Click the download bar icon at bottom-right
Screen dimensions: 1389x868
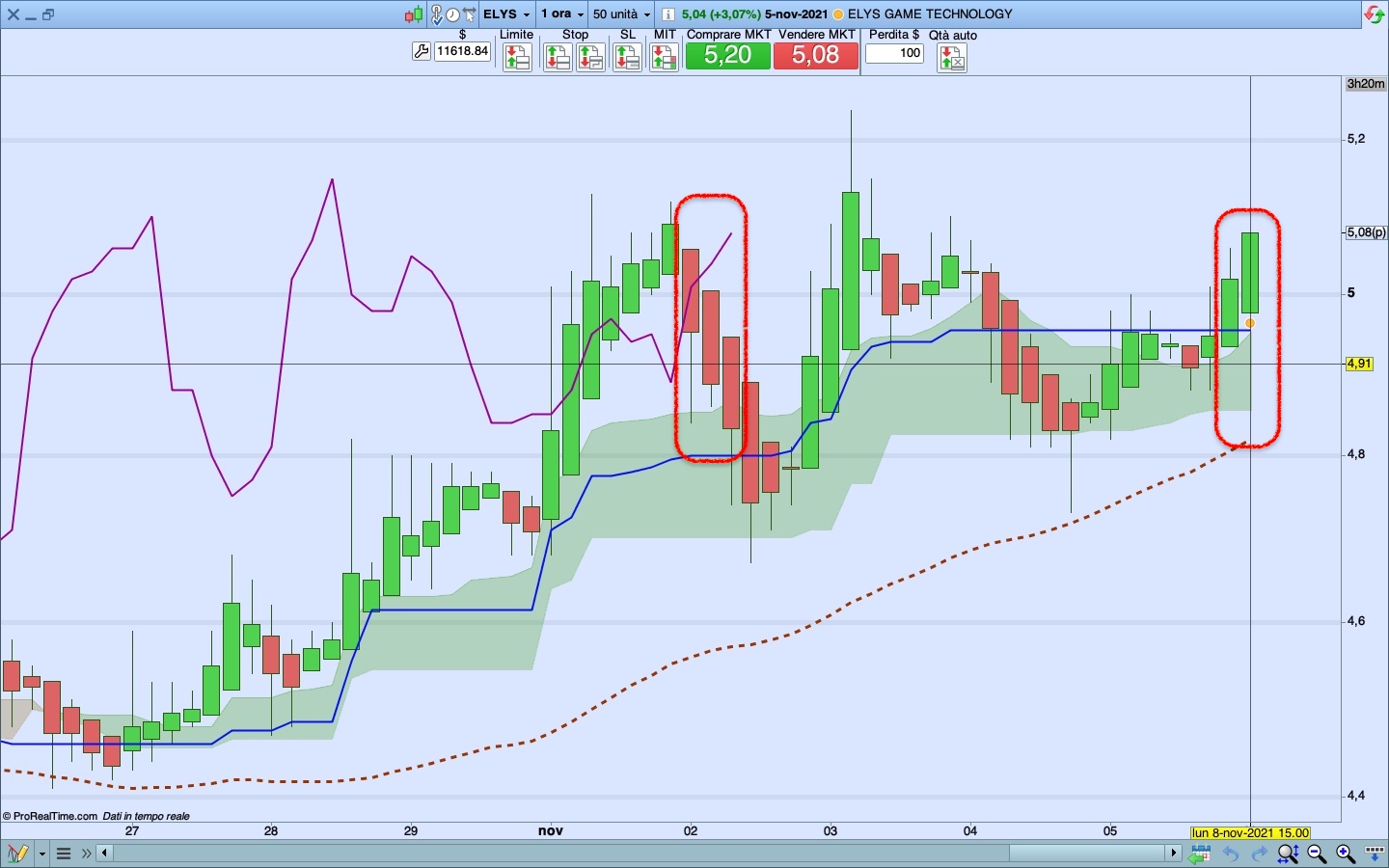coord(1375,854)
